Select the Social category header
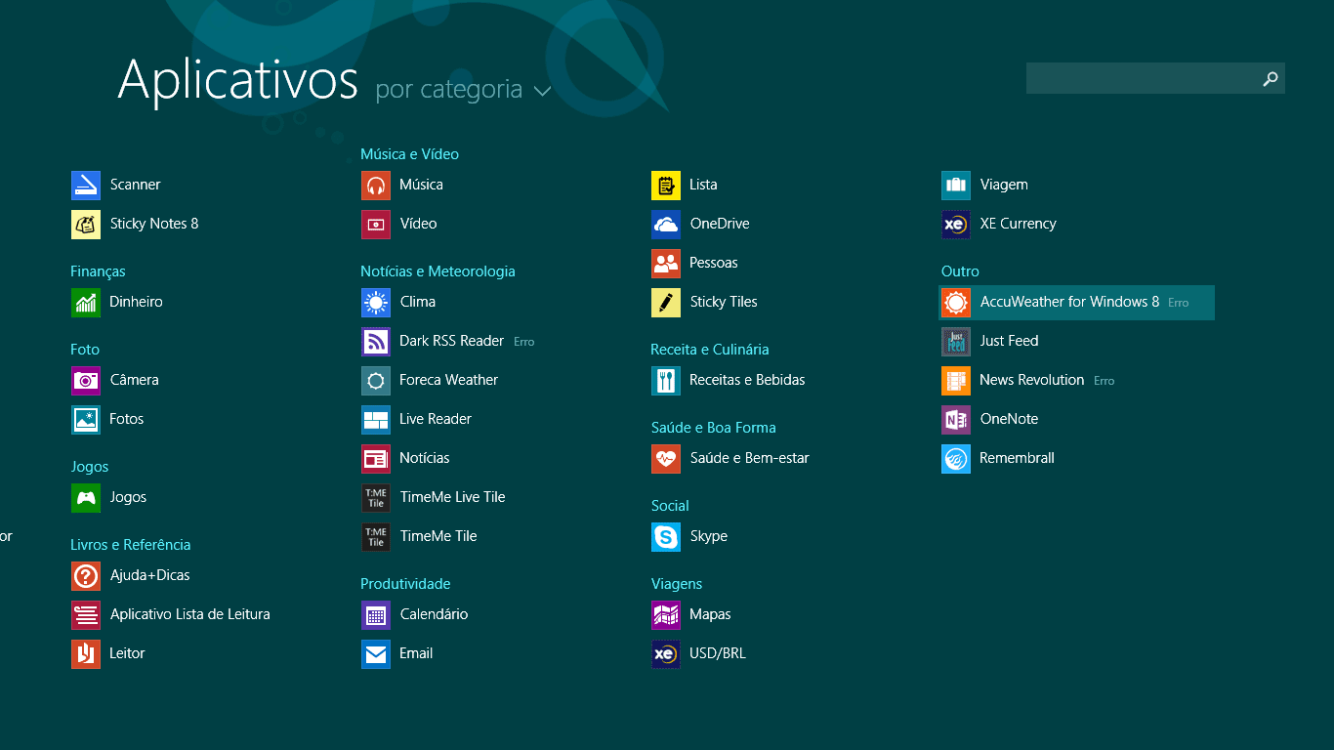1334x750 pixels. coord(670,505)
